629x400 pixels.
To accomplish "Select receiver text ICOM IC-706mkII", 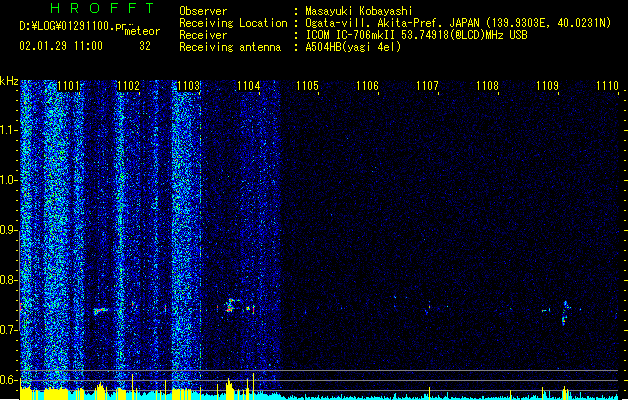I will 351,35.
